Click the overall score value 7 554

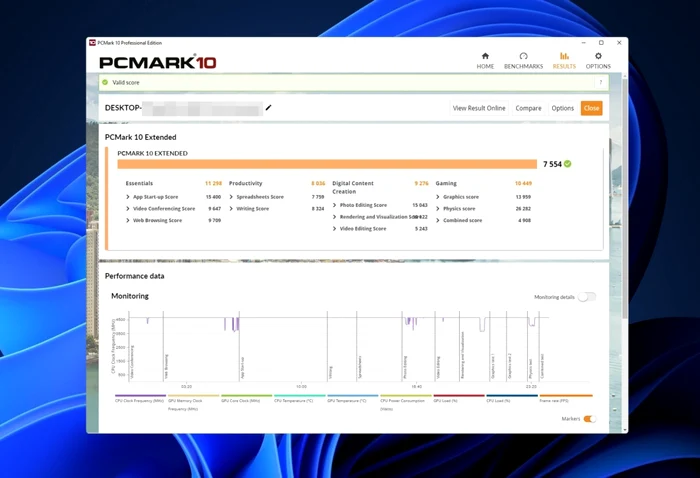tap(552, 164)
